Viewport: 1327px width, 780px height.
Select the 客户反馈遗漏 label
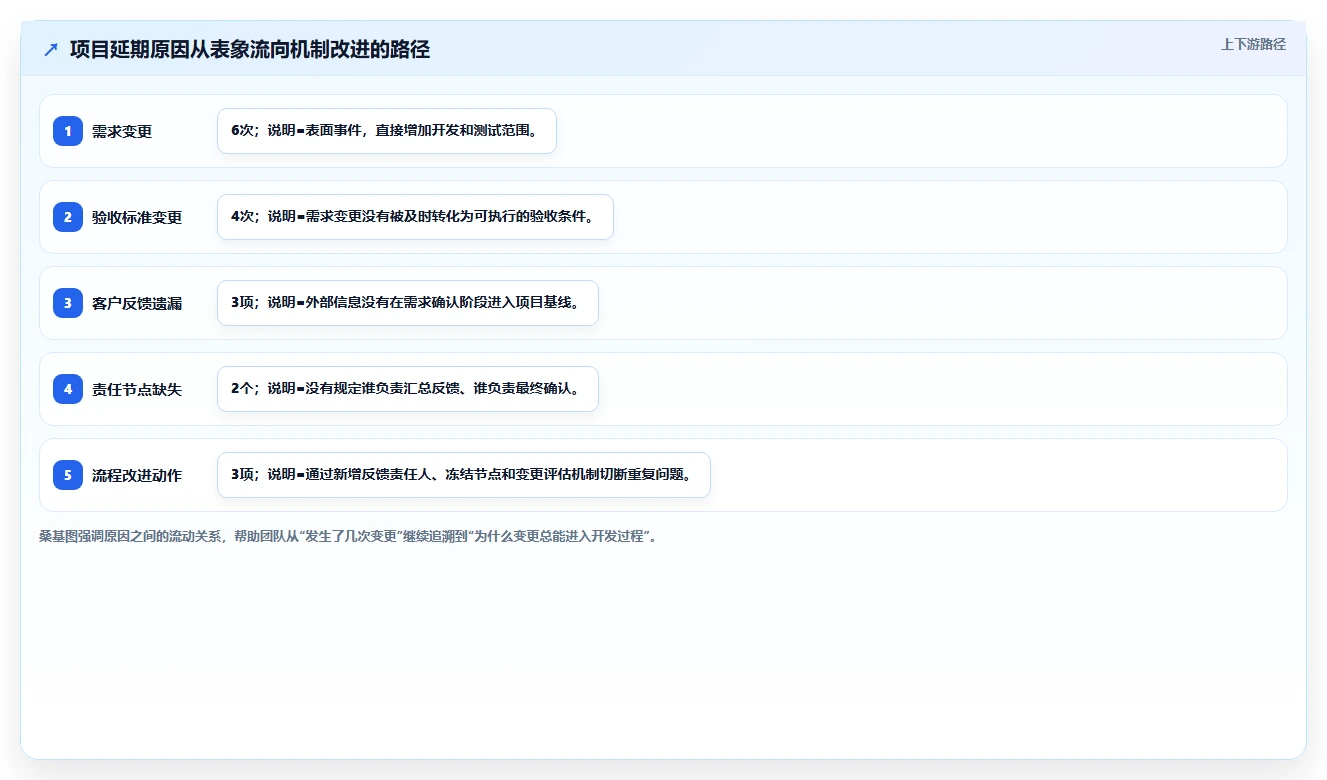[x=137, y=303]
